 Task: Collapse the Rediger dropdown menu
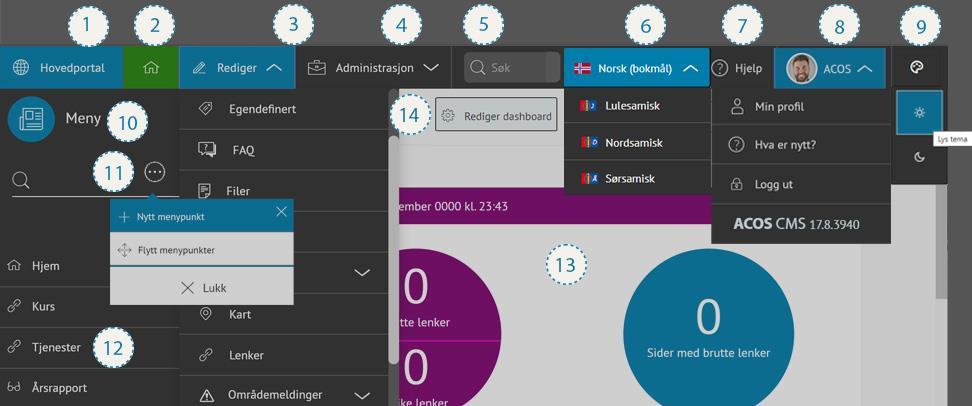tap(274, 68)
